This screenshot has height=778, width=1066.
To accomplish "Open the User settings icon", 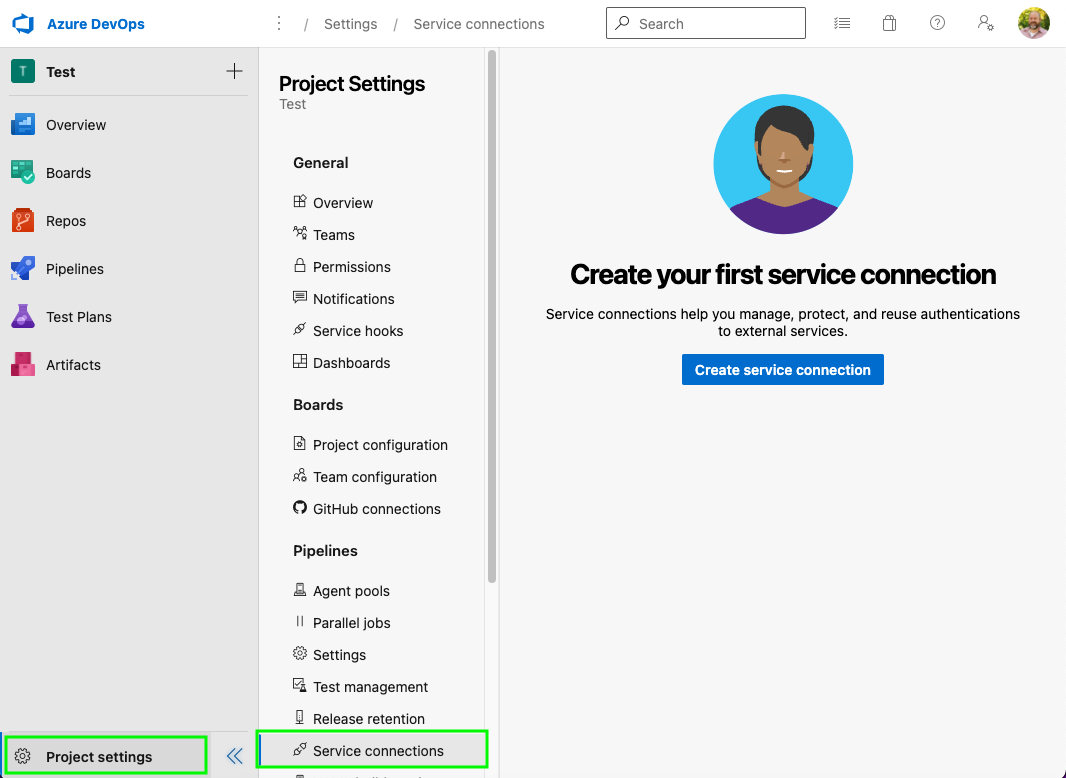I will (986, 23).
